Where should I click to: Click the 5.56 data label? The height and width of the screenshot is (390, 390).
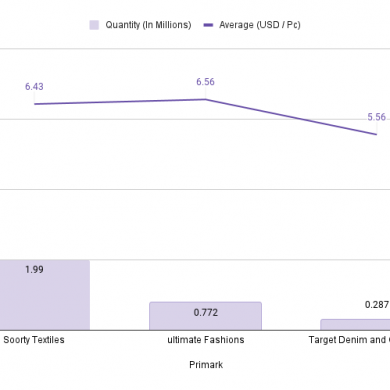(376, 117)
